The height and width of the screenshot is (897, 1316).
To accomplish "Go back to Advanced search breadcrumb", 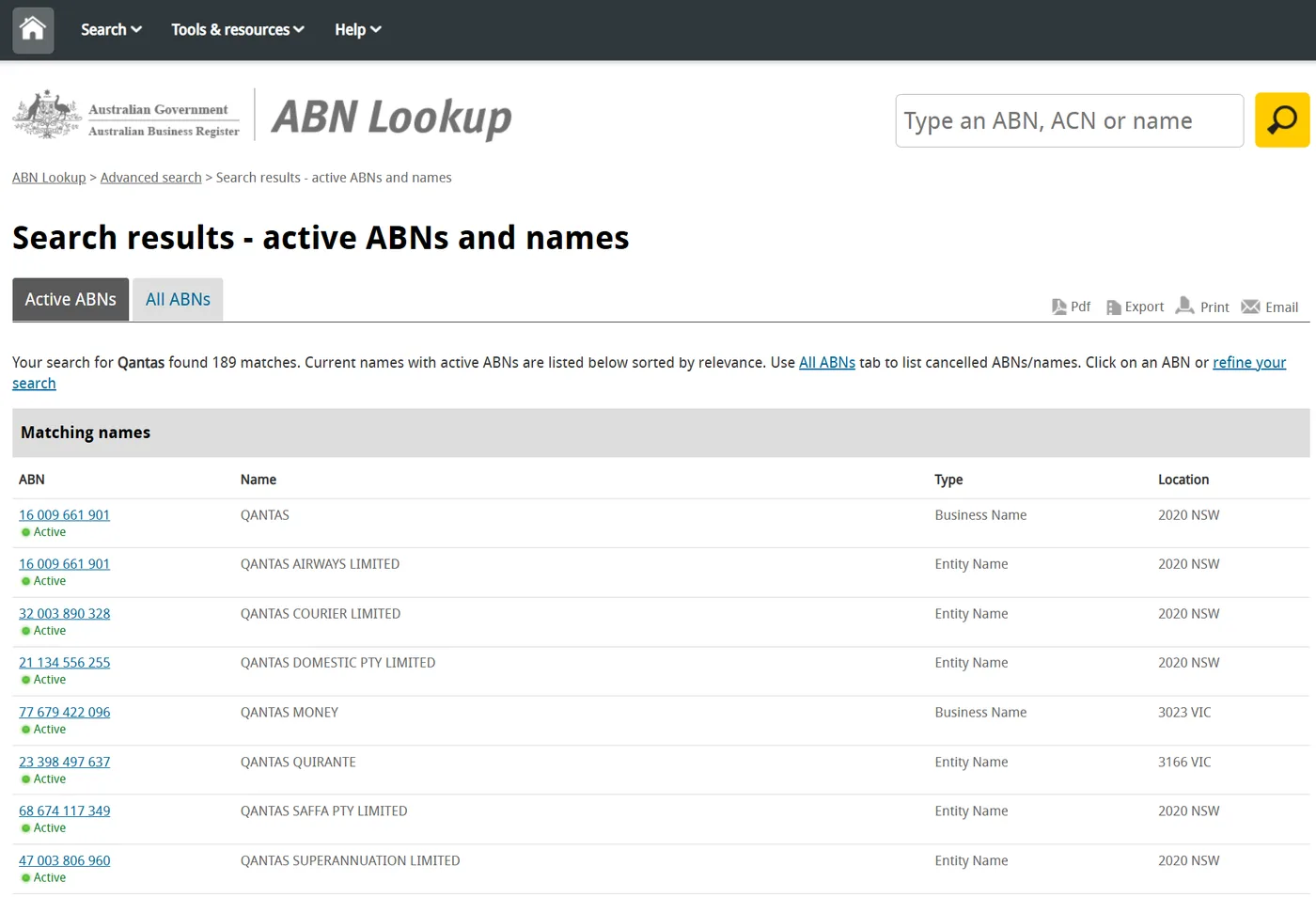I will [x=151, y=178].
